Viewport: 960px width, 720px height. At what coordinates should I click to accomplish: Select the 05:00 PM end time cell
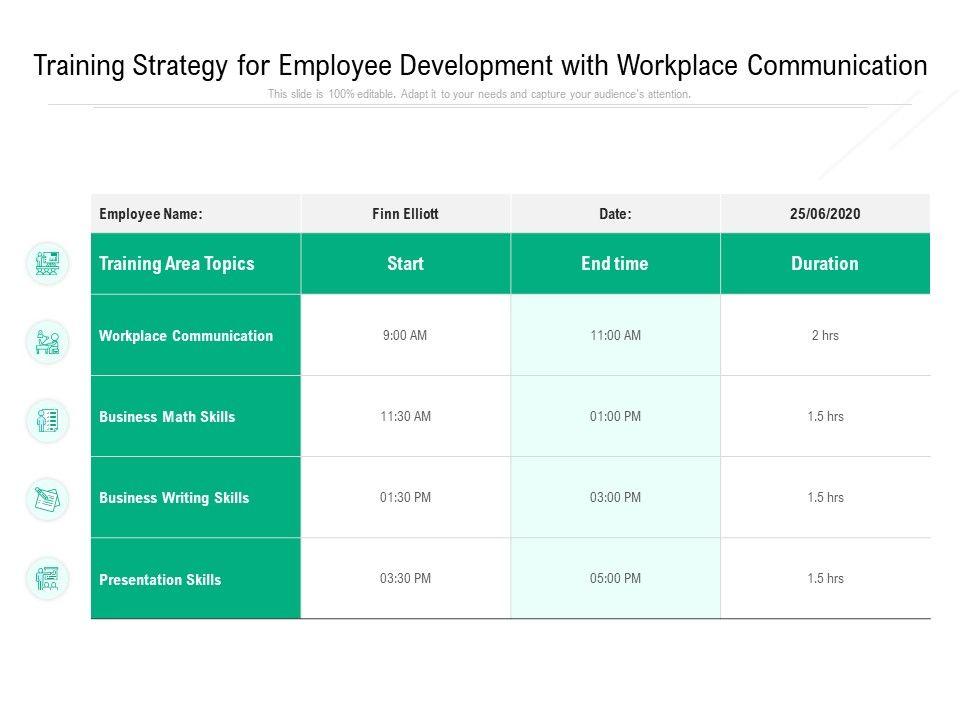(615, 579)
